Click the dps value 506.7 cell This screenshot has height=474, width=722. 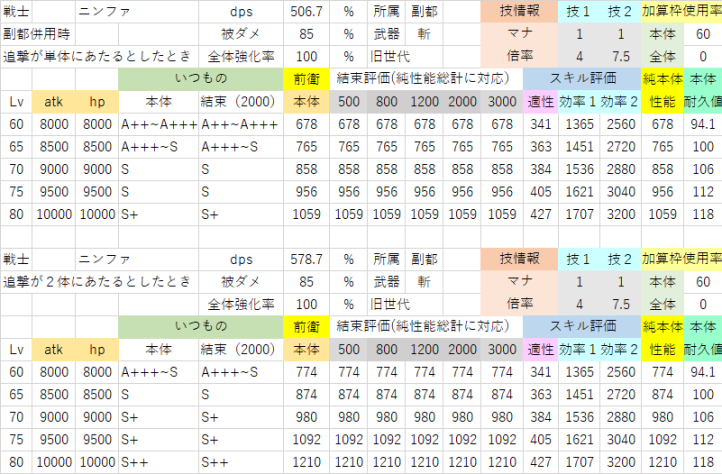(x=306, y=12)
